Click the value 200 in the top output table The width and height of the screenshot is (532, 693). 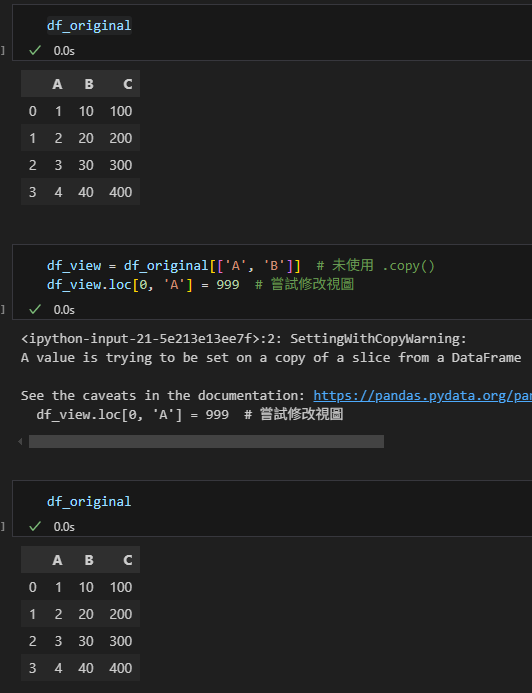click(121, 138)
